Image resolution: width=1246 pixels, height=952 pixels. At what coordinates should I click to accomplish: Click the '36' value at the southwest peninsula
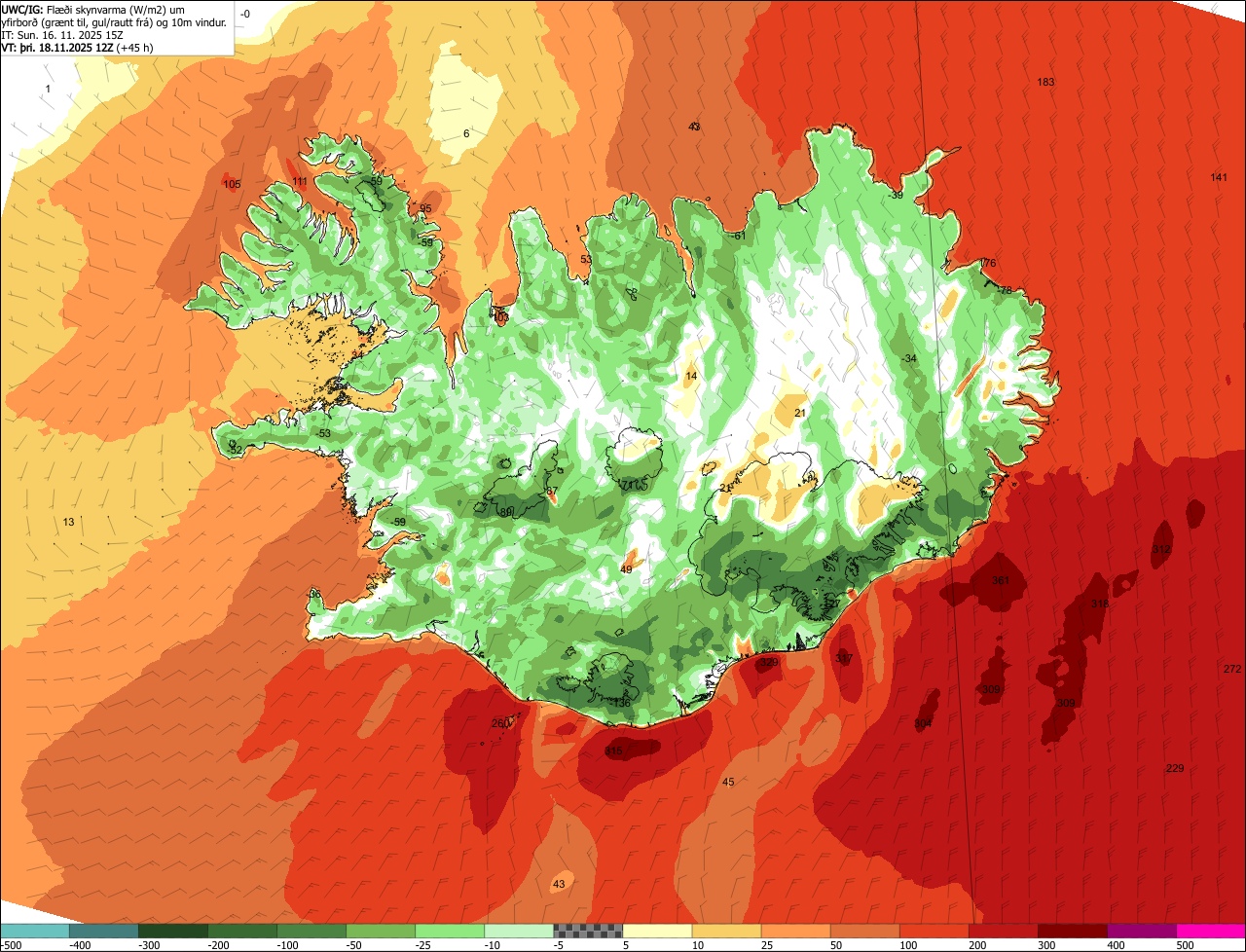(x=314, y=594)
